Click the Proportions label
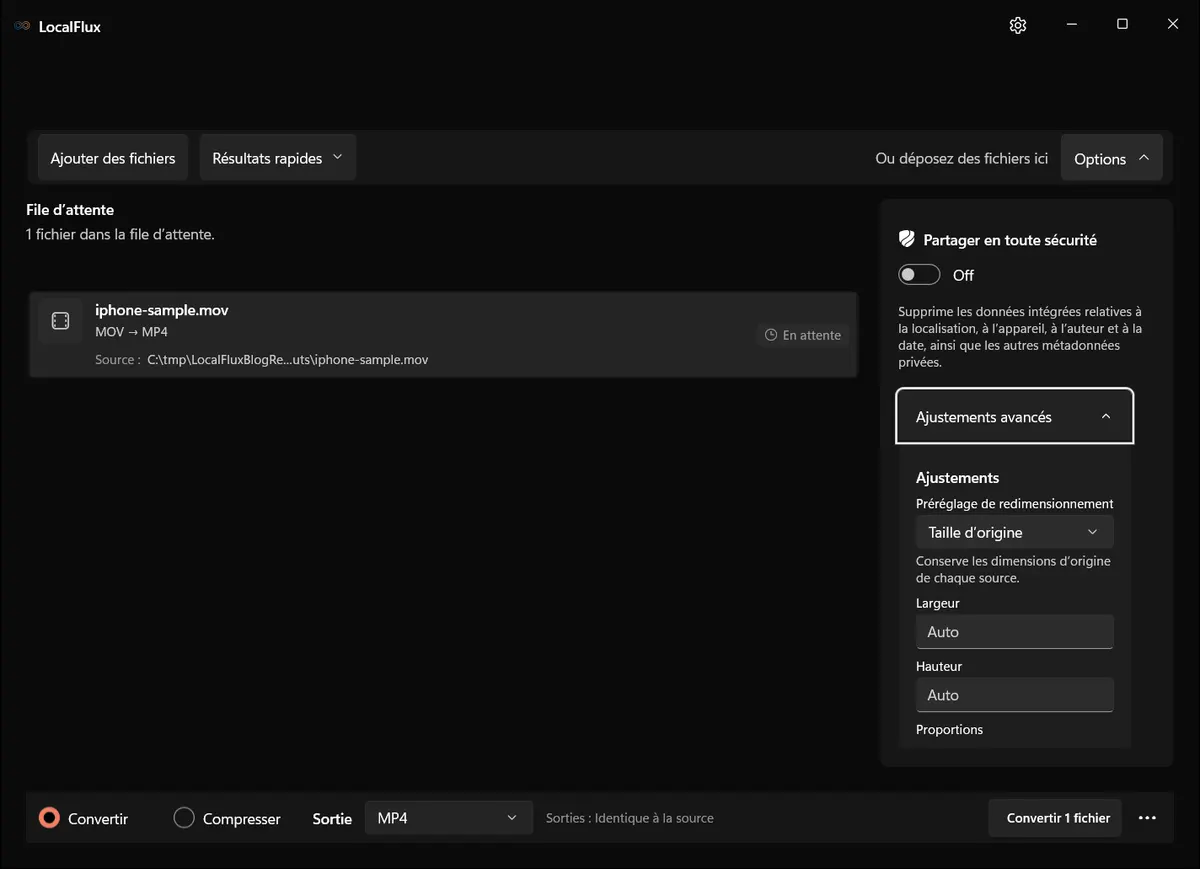 [x=949, y=729]
